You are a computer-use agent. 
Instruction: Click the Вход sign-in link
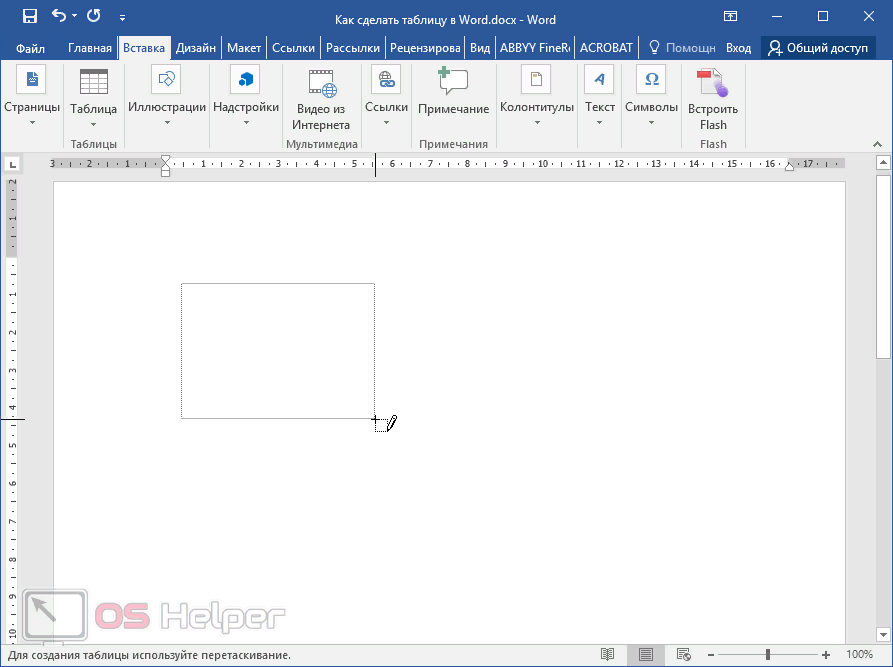[x=738, y=48]
